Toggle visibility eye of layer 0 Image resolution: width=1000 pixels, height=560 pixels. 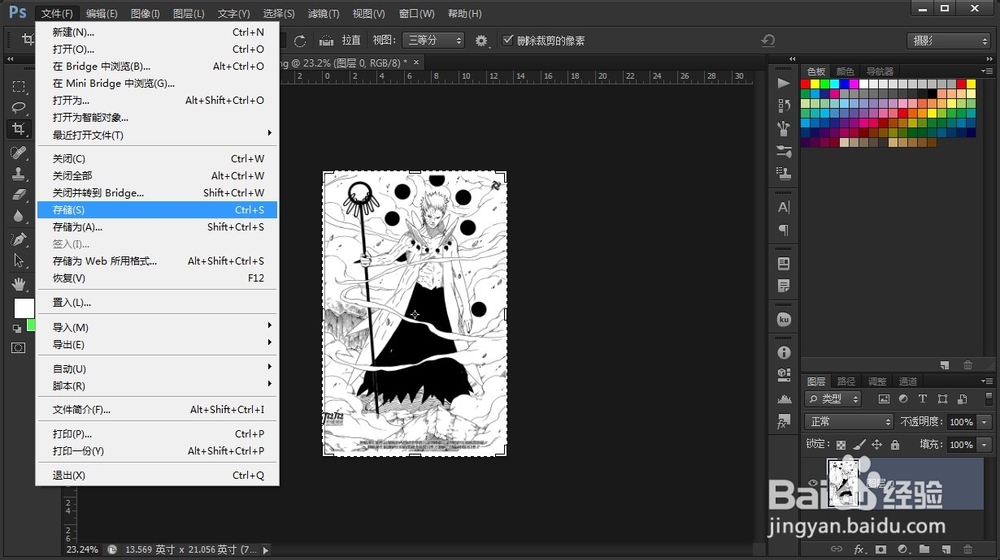813,483
